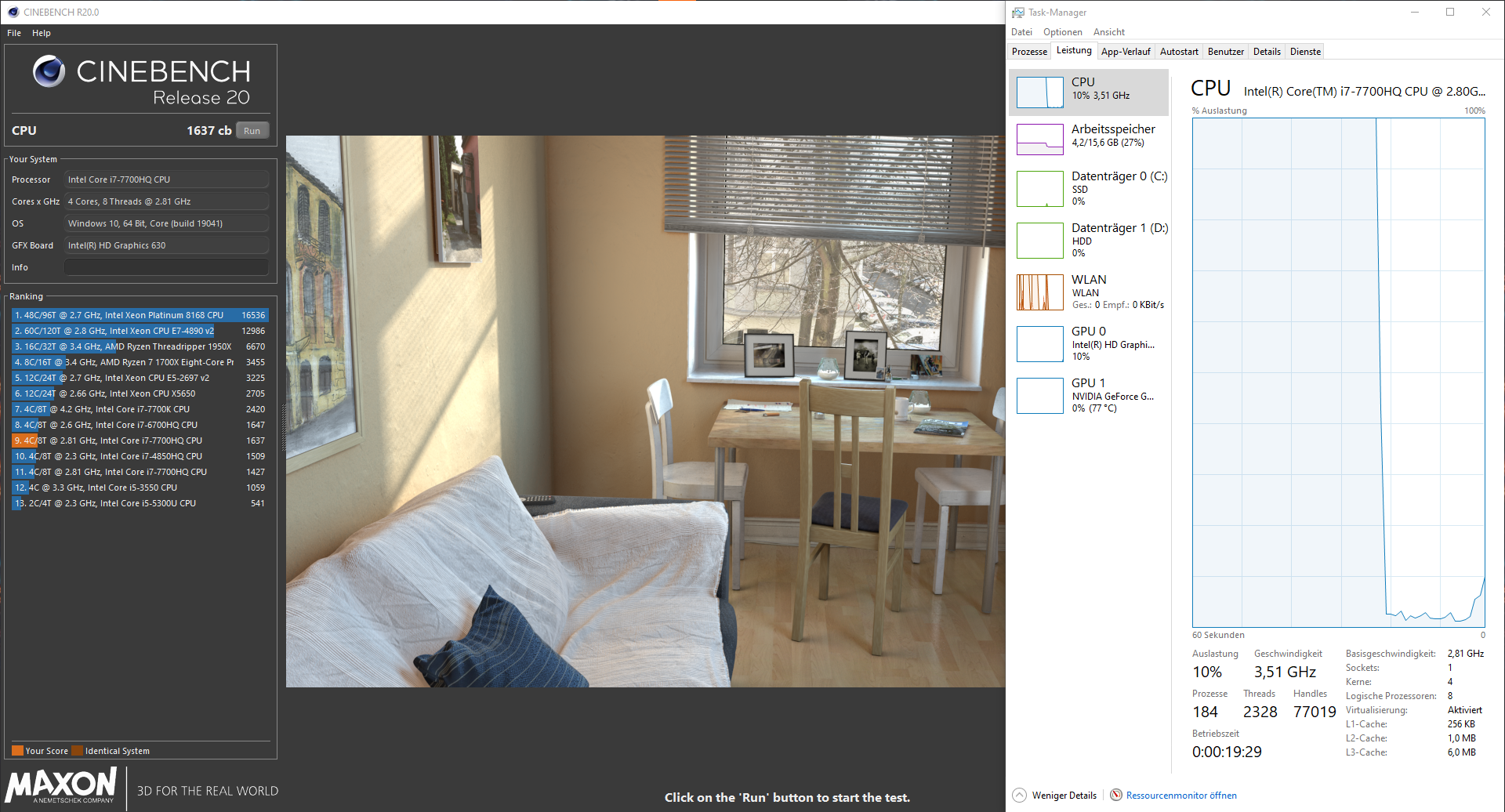Open the Help menu in Cinebench
Viewport: 1505px width, 812px height.
click(42, 33)
